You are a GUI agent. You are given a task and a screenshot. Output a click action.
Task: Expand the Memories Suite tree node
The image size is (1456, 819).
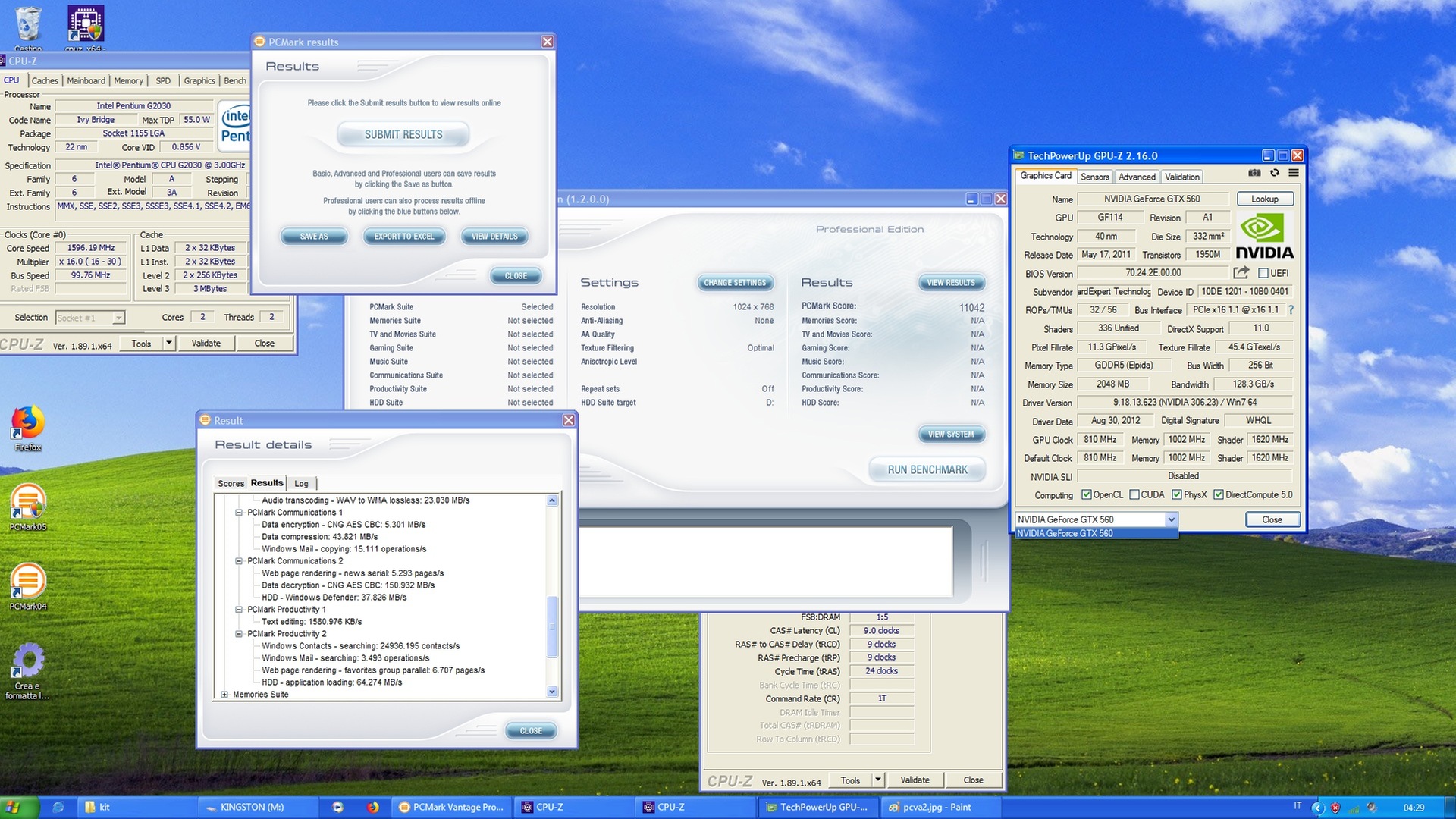coord(224,695)
